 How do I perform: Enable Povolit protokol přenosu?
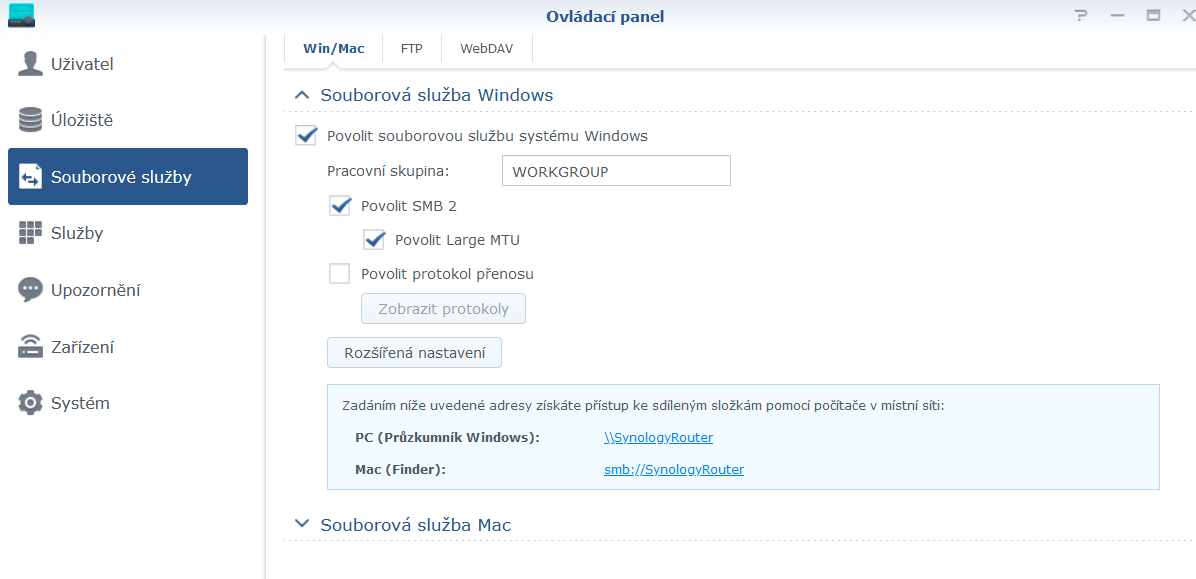coord(339,273)
